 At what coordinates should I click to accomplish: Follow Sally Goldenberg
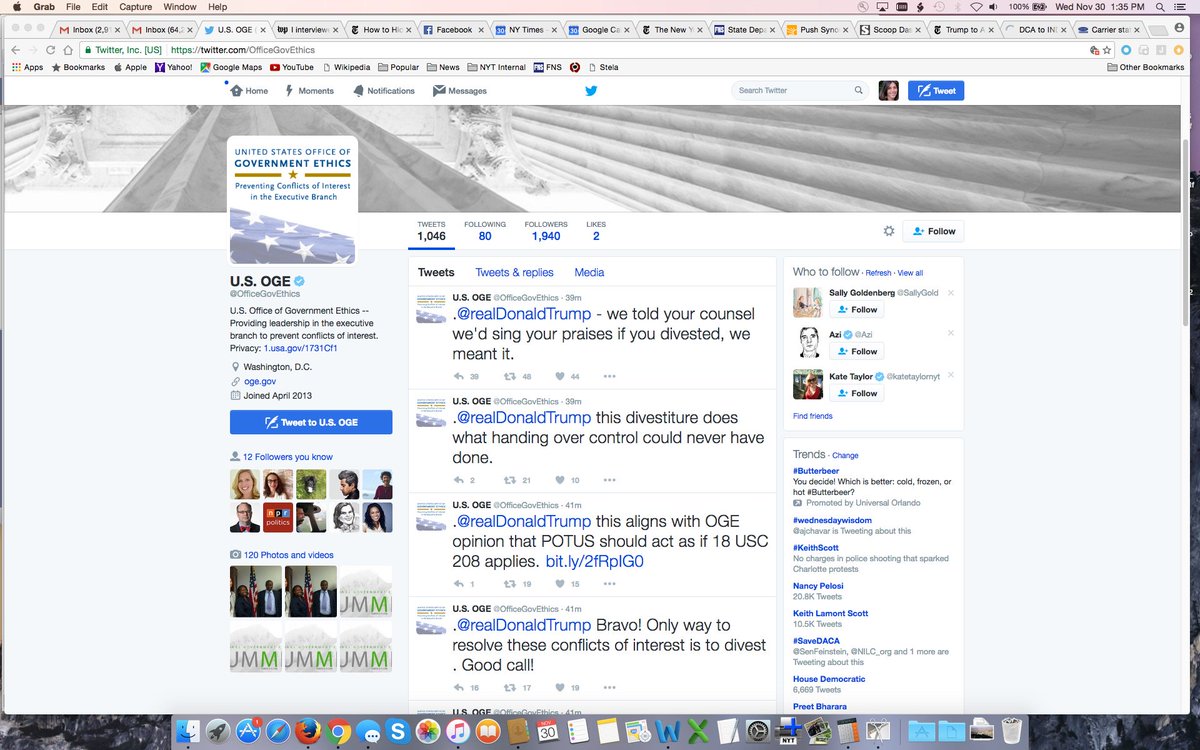(x=857, y=310)
